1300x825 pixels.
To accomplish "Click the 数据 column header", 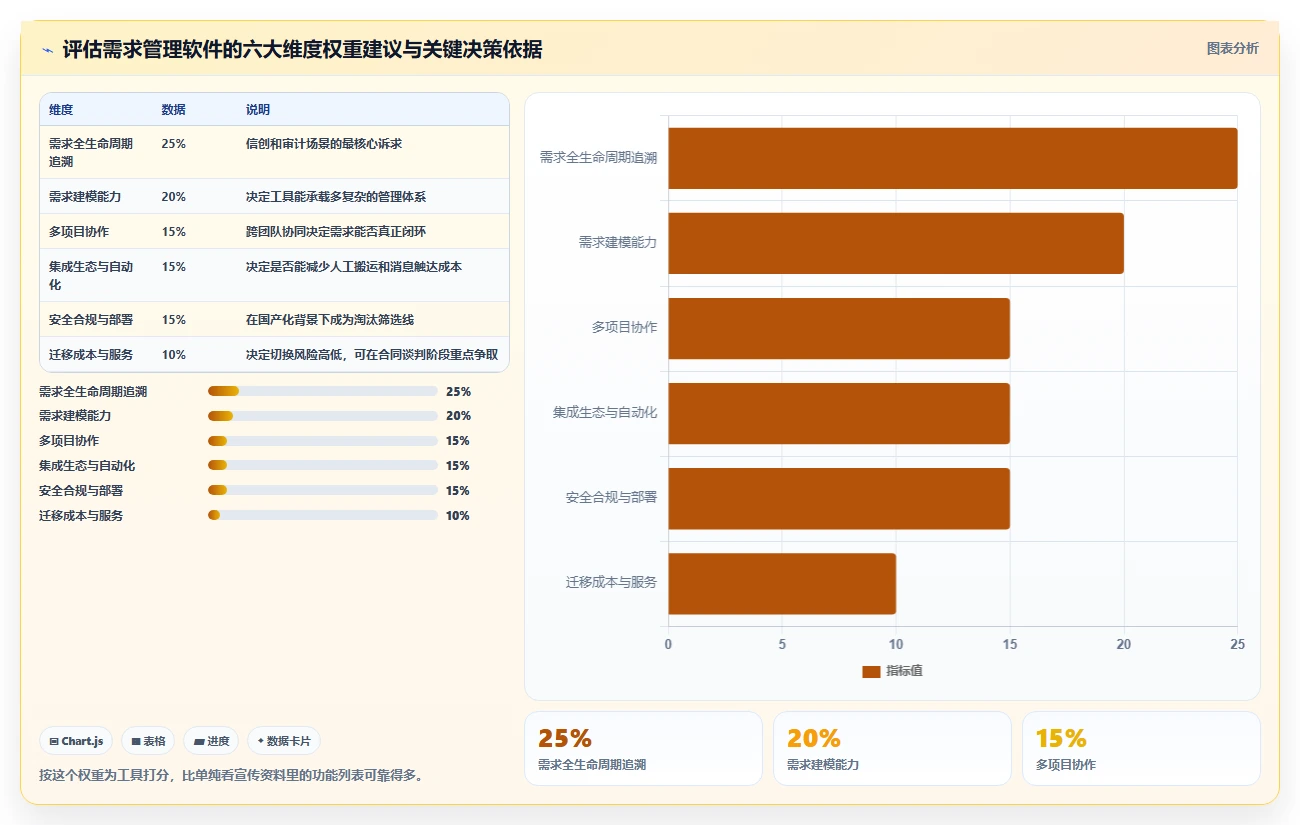I will [x=173, y=110].
